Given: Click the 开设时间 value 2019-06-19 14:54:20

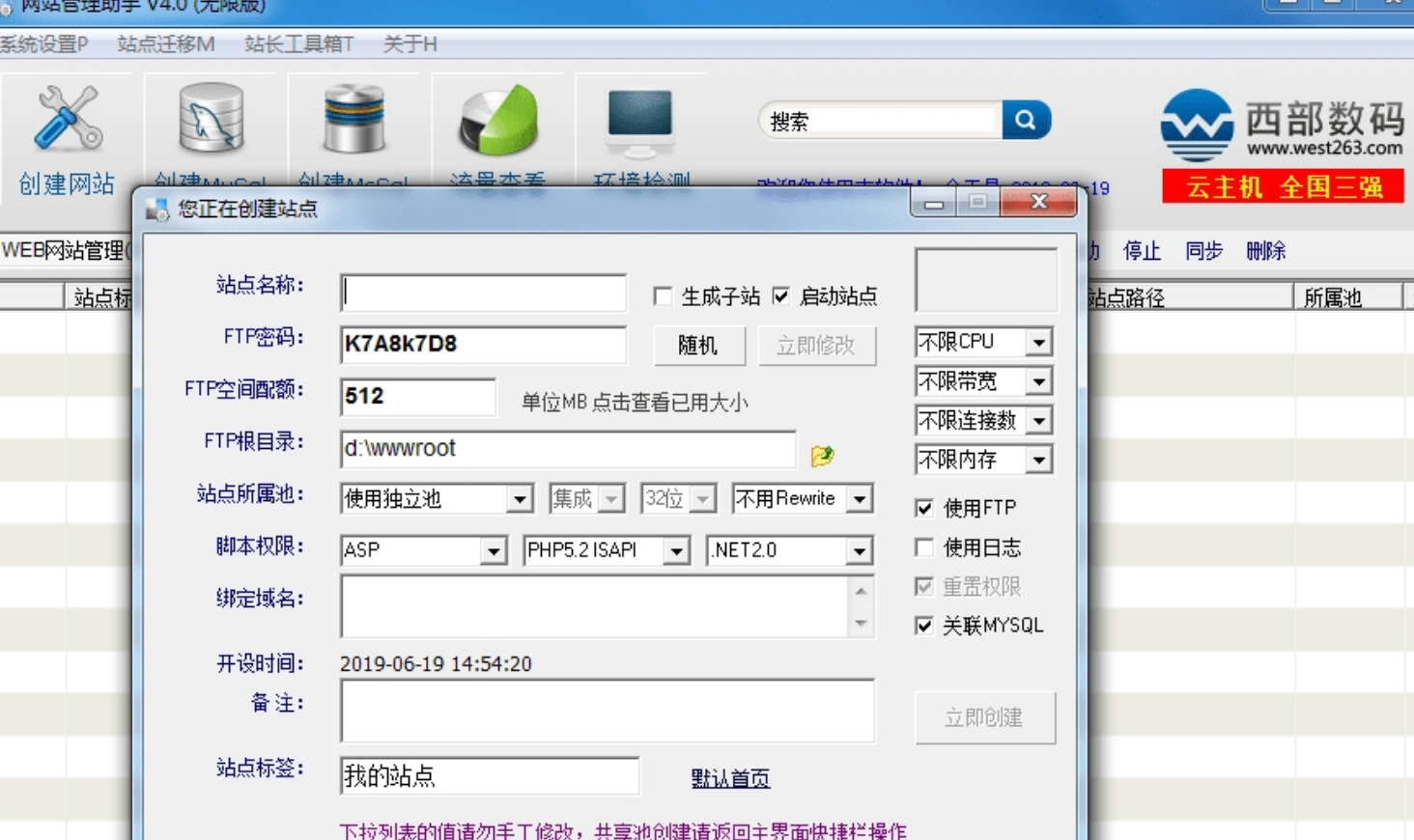Looking at the screenshot, I should click(436, 664).
